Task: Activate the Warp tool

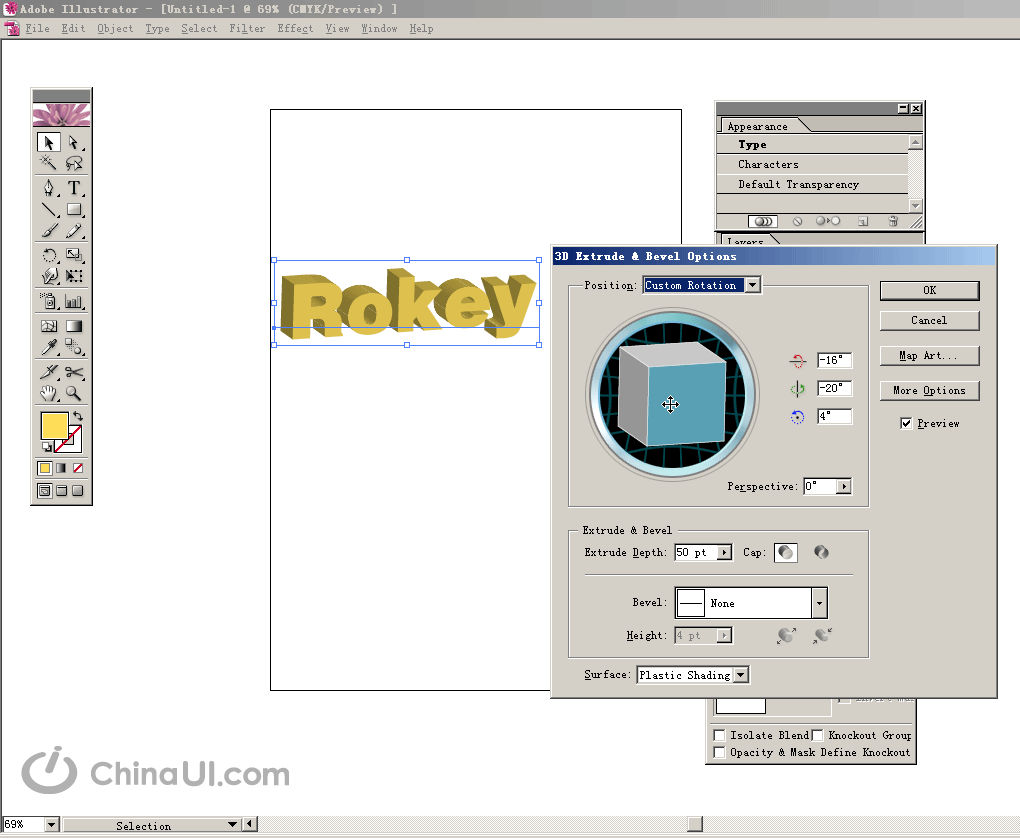Action: point(49,276)
